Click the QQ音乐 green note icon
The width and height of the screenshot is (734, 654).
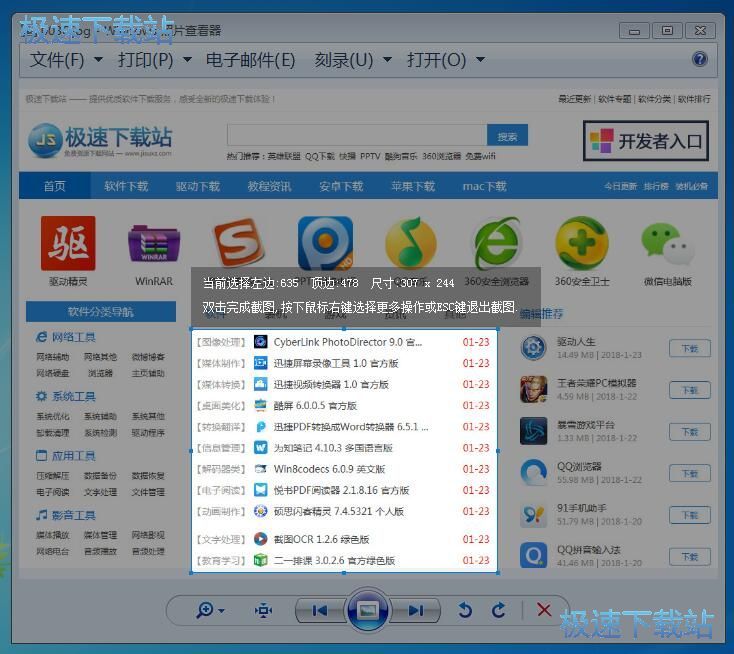point(411,243)
